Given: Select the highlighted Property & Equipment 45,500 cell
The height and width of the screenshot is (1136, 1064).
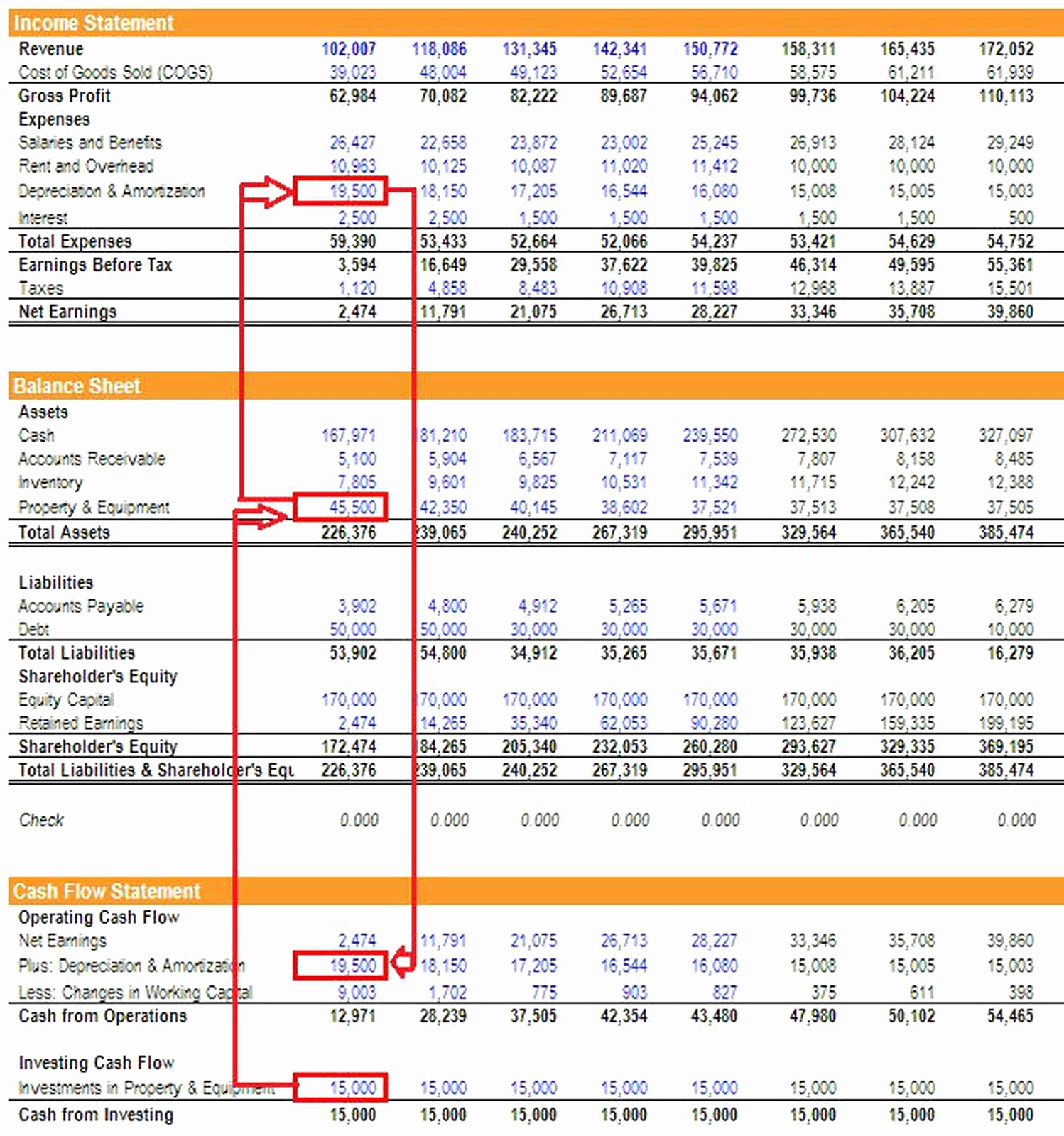Looking at the screenshot, I should [340, 507].
